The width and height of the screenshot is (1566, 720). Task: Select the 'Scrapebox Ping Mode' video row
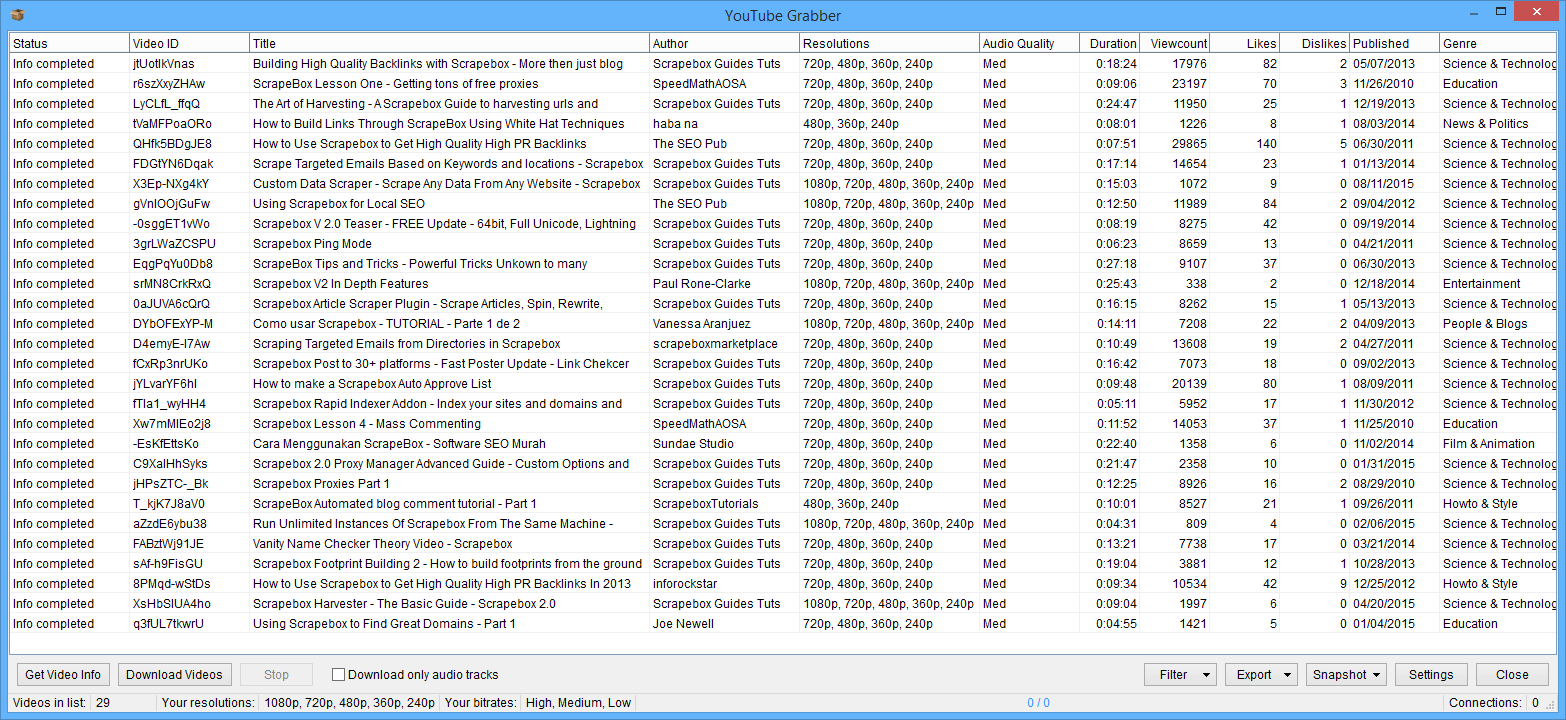coord(400,243)
